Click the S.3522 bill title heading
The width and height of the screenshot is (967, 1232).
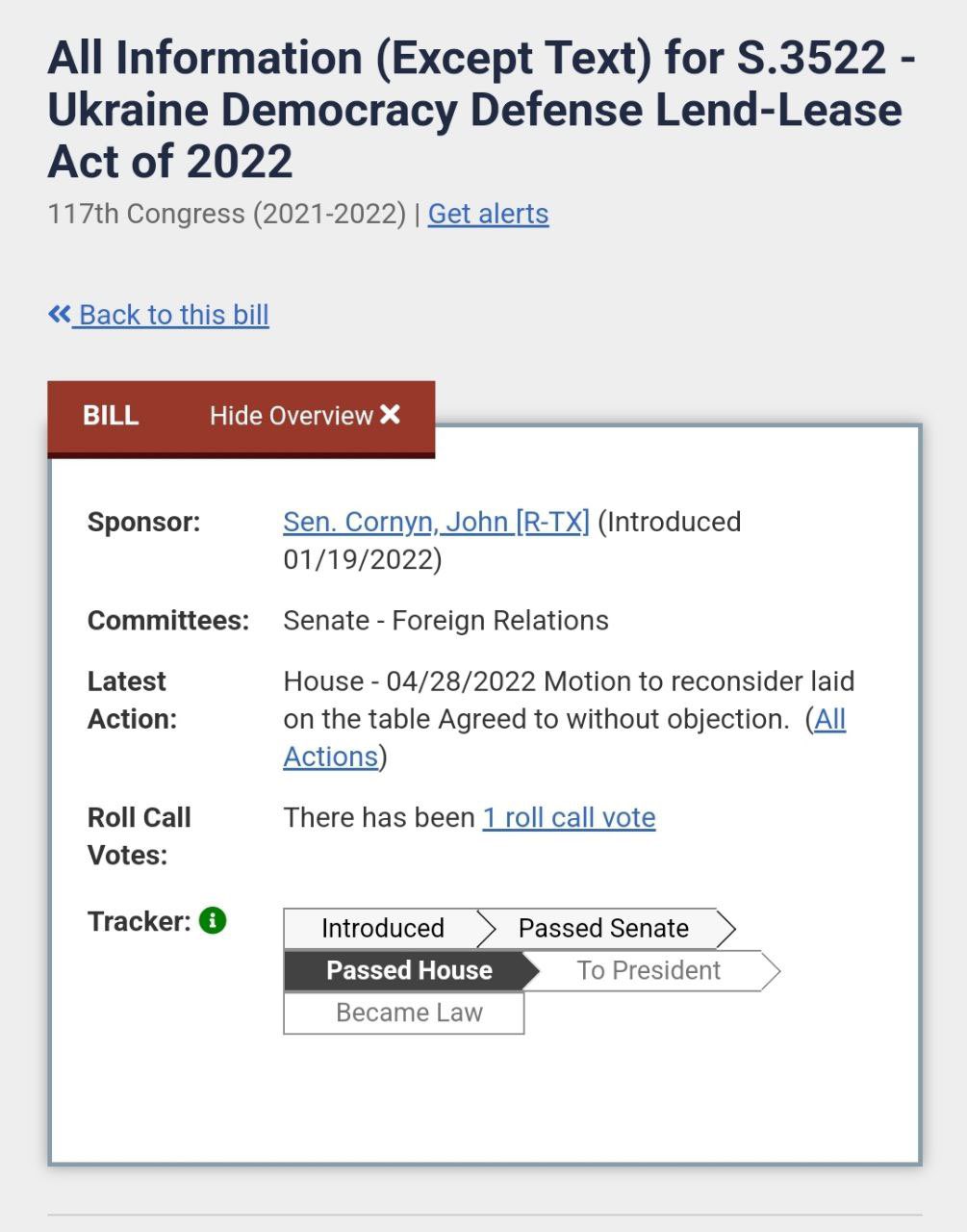tap(481, 109)
